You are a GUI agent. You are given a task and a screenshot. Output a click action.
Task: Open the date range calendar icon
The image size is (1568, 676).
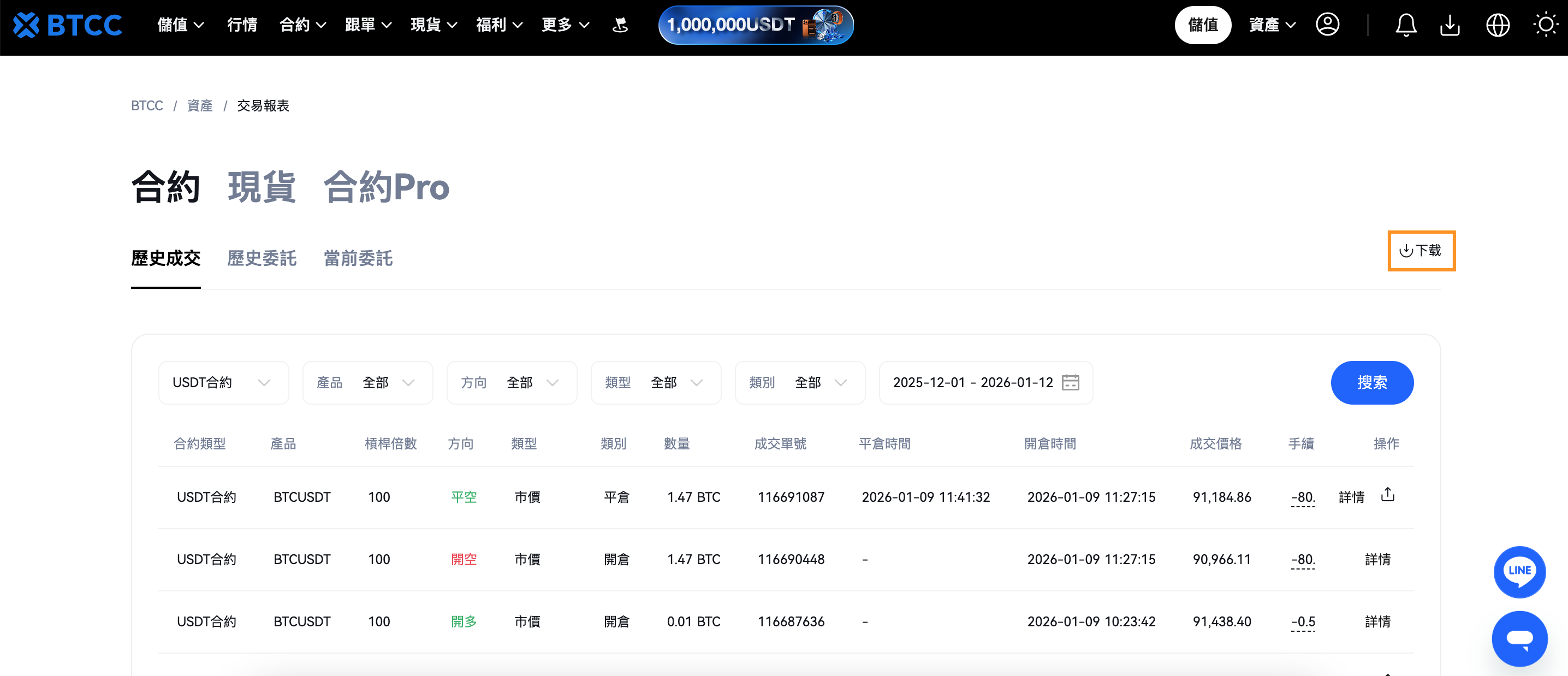tap(1071, 382)
